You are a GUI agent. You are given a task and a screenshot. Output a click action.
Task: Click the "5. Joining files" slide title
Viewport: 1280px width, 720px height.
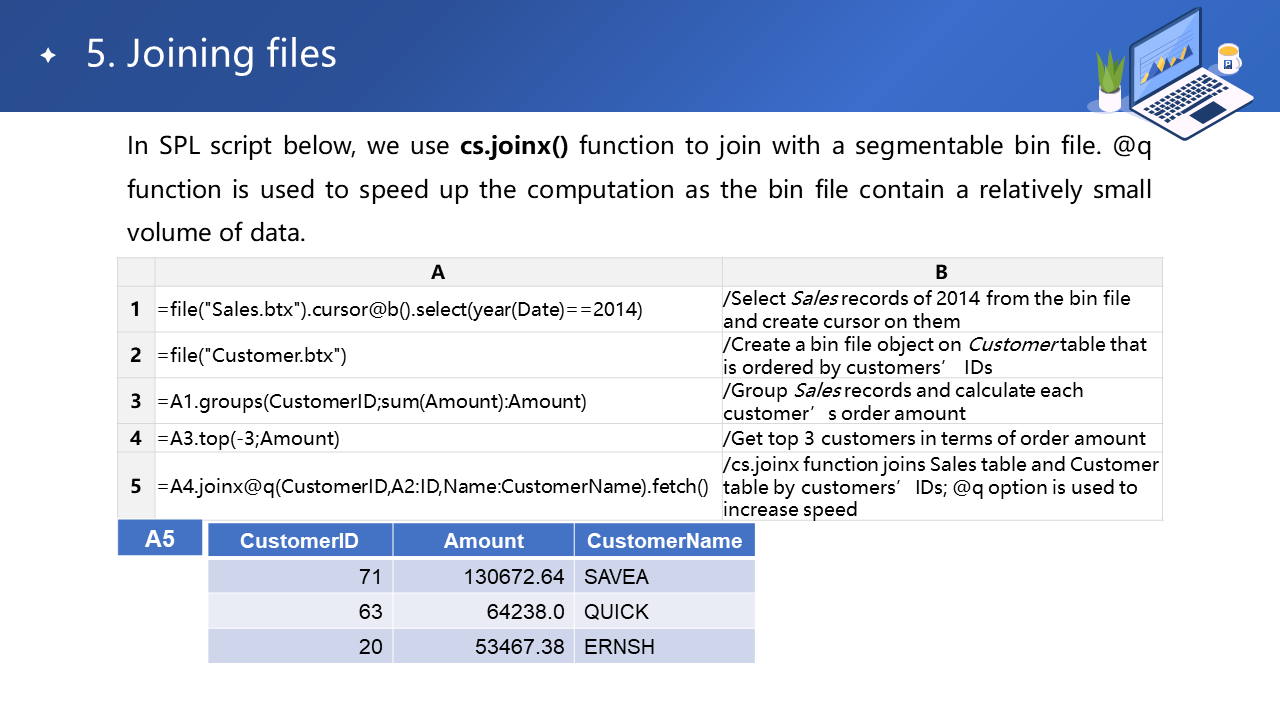coord(211,54)
